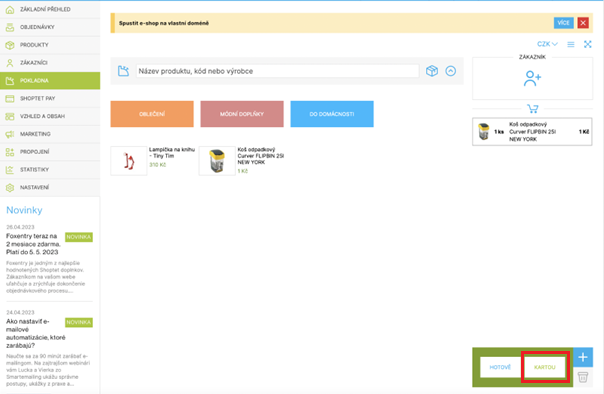This screenshot has height=394, width=604.
Task: Focus the product name search field
Action: tap(277, 71)
